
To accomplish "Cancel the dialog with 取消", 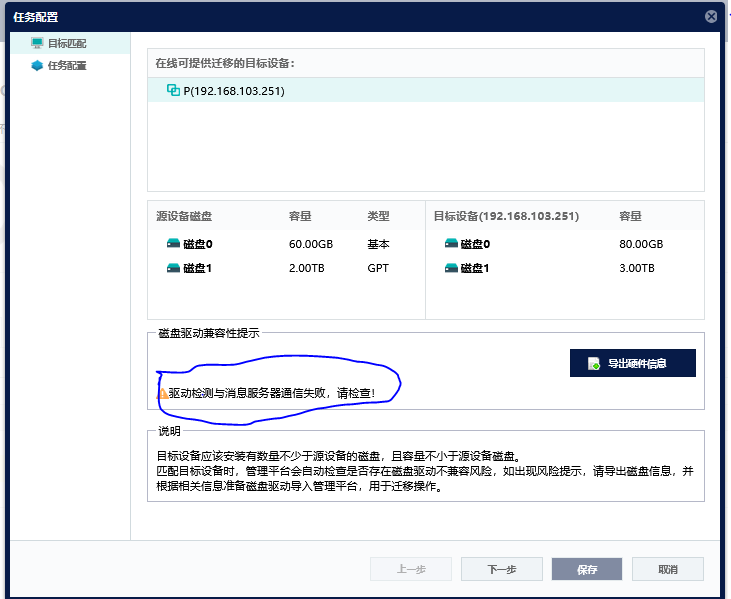I will (x=668, y=569).
